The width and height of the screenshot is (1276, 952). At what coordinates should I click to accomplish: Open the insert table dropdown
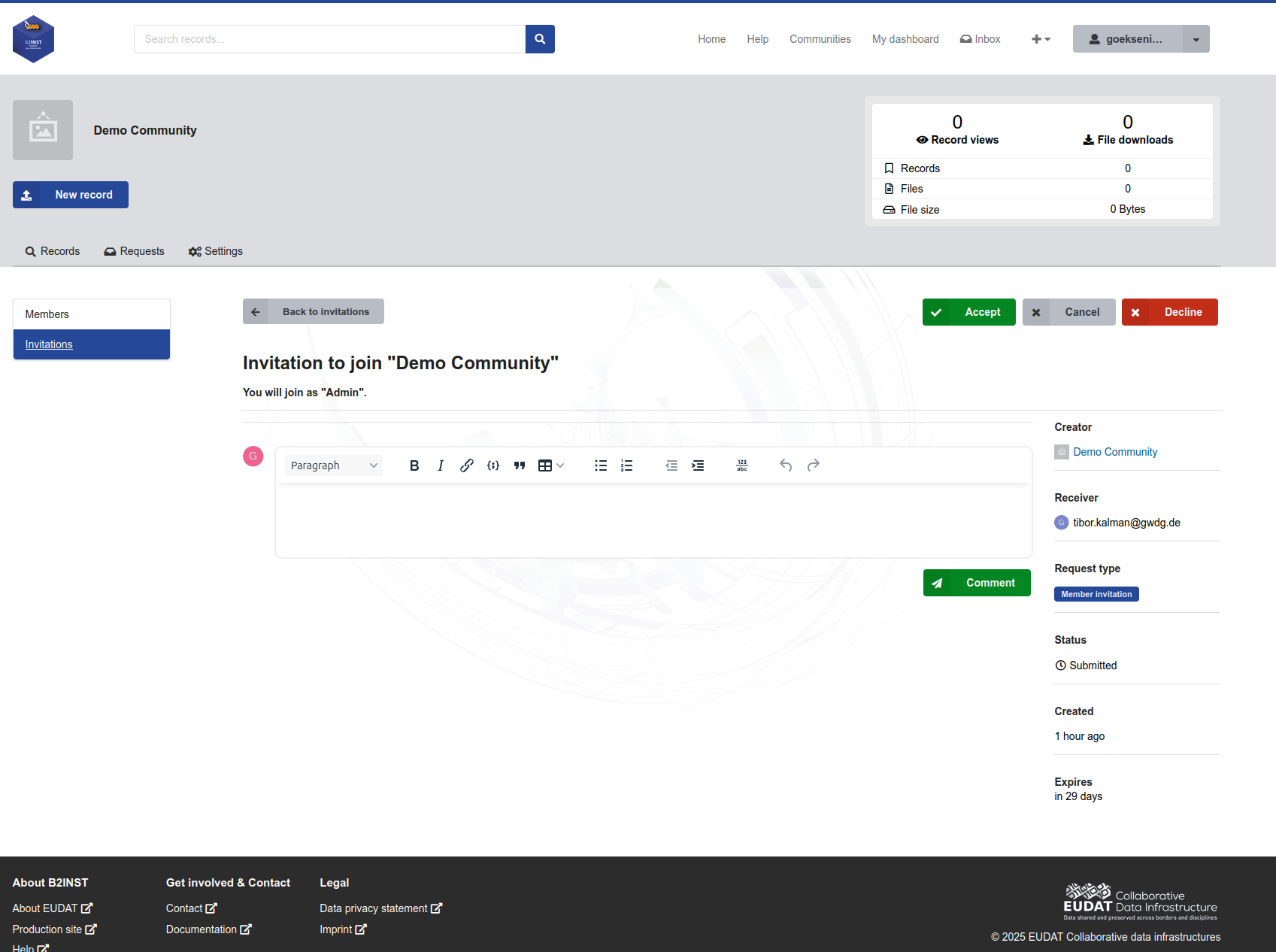(x=551, y=465)
